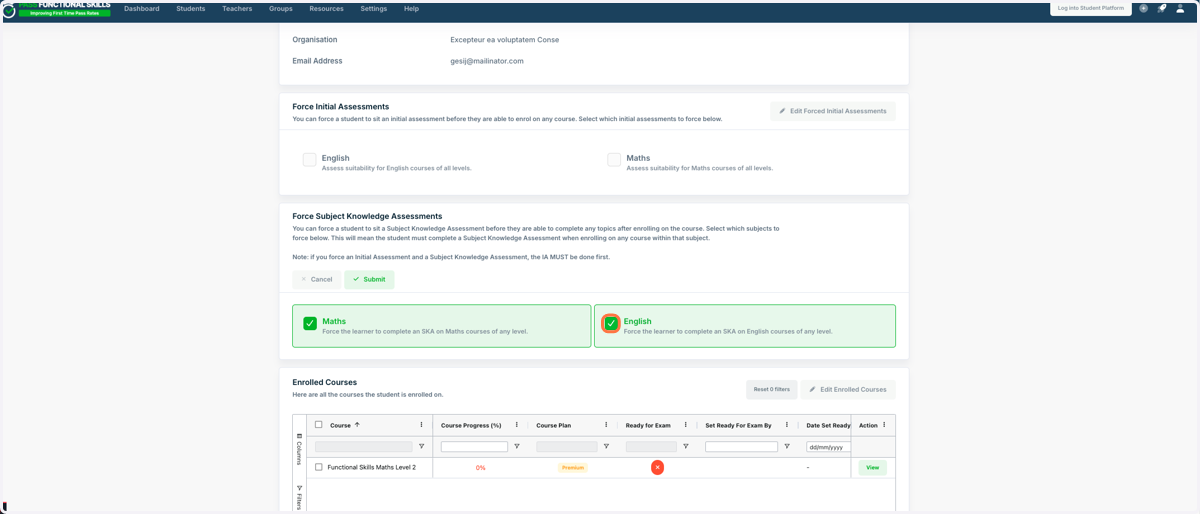
Task: Open the Dashboard menu
Action: tap(142, 9)
